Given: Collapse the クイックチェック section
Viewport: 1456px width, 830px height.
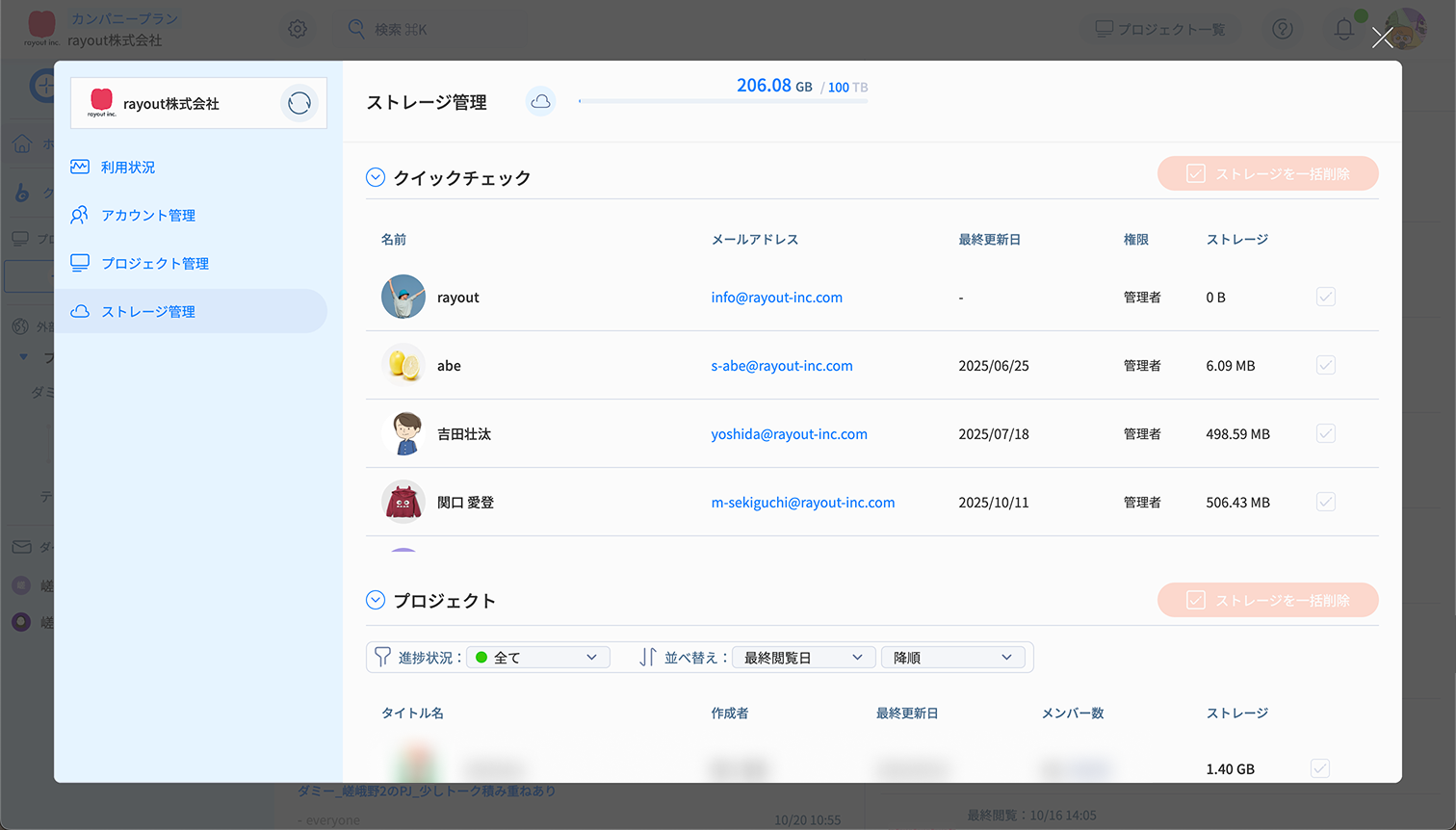Looking at the screenshot, I should pos(376,177).
